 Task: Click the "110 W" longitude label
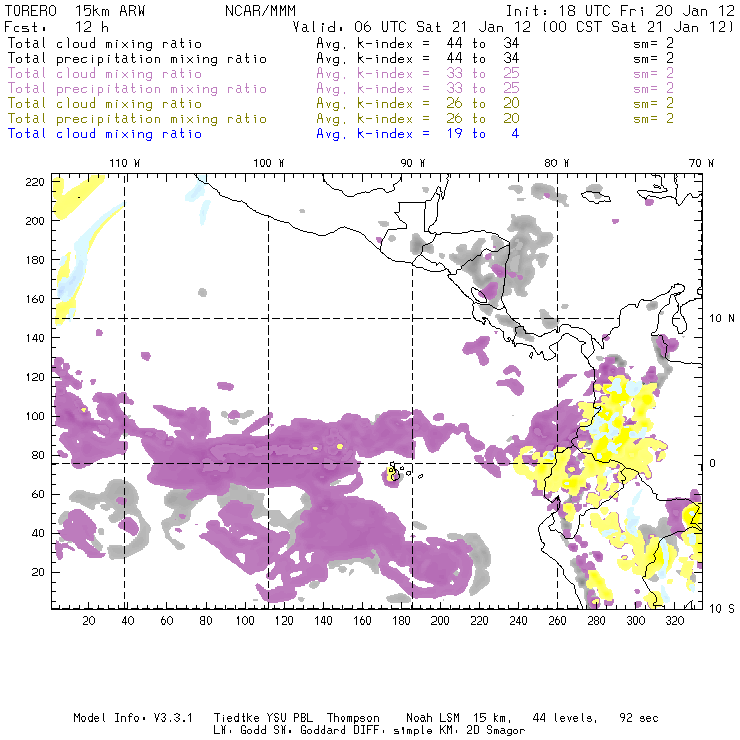point(125,163)
